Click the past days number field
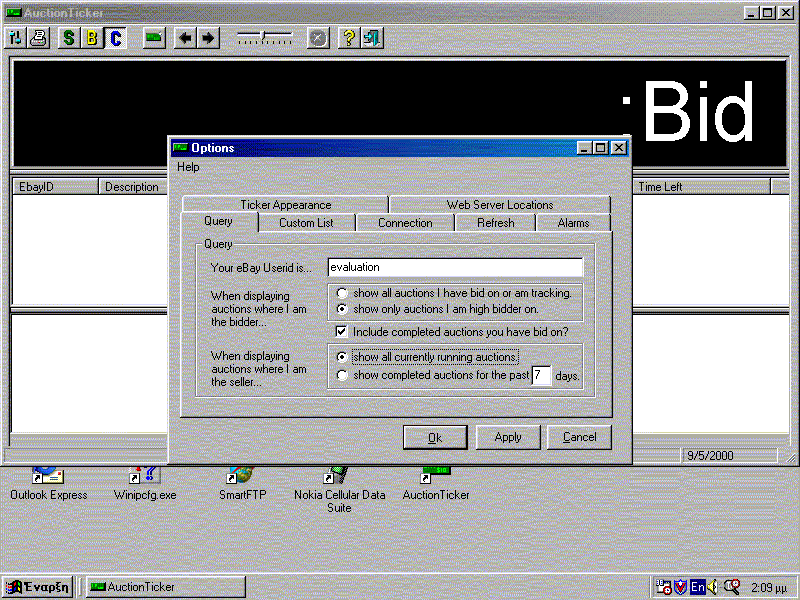 point(541,376)
